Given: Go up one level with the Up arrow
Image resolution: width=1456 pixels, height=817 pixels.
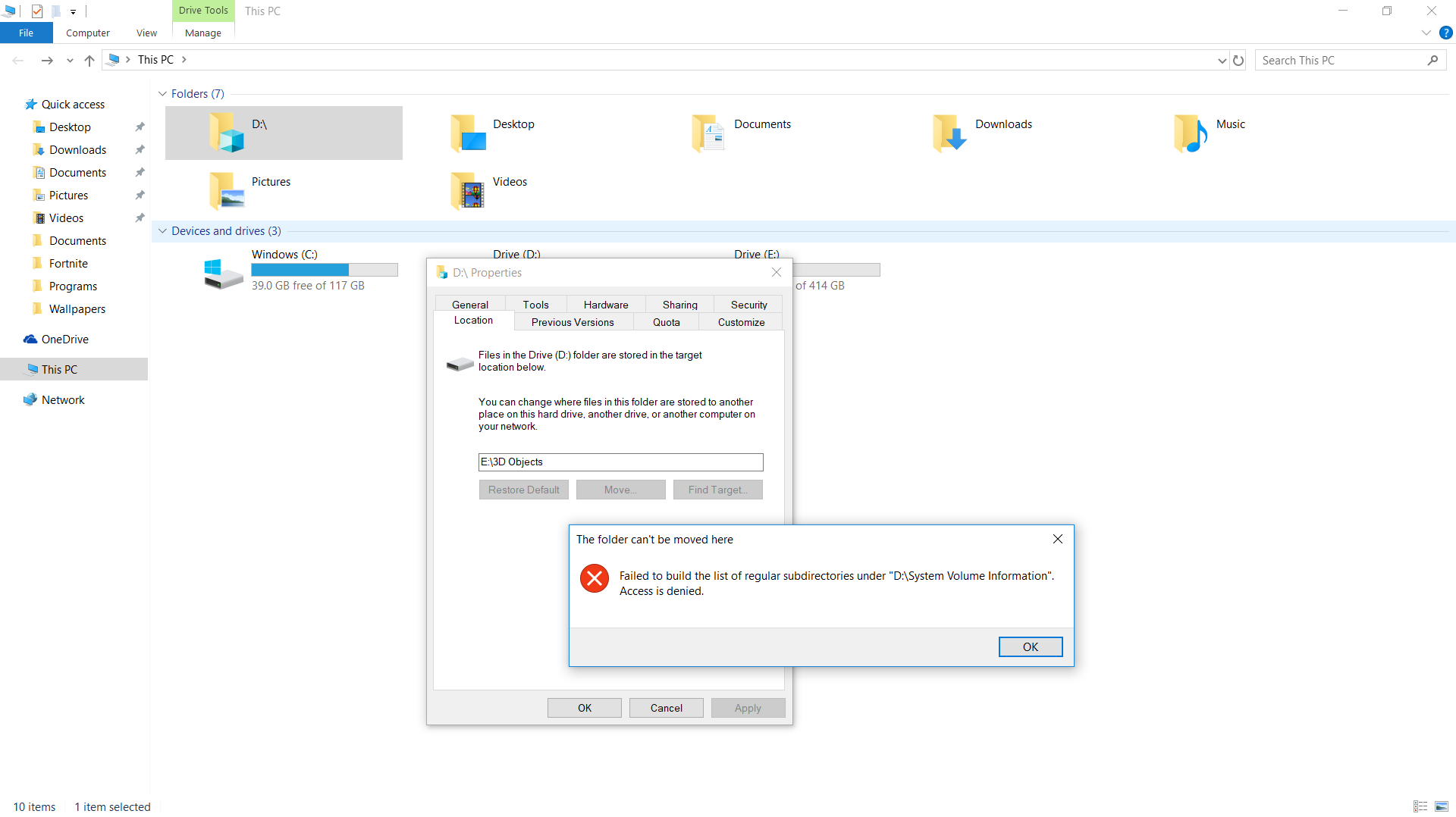Looking at the screenshot, I should 89,60.
